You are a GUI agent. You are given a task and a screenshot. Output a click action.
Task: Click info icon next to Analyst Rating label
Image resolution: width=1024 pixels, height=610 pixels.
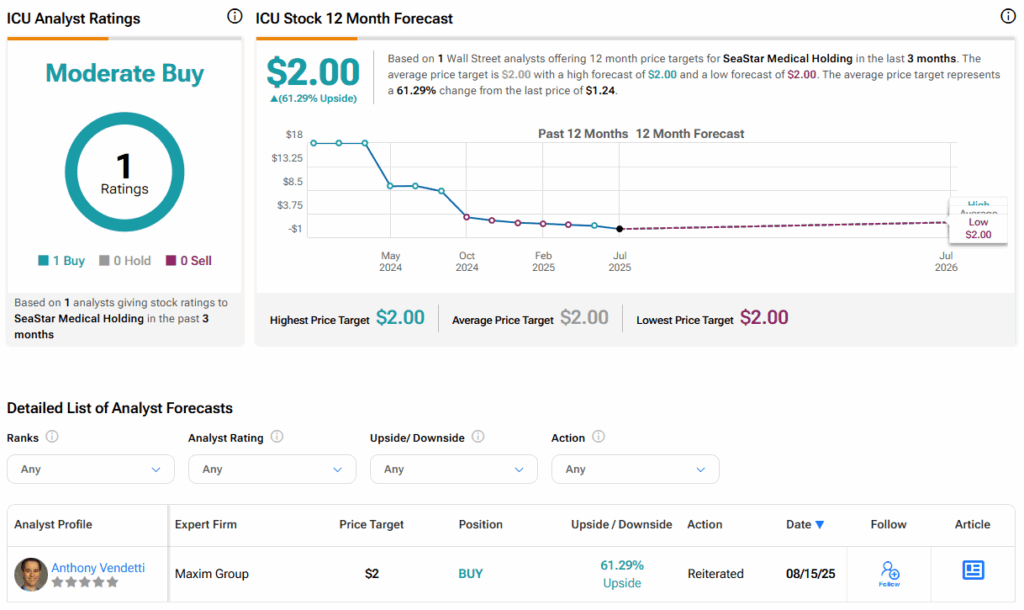[x=277, y=436]
